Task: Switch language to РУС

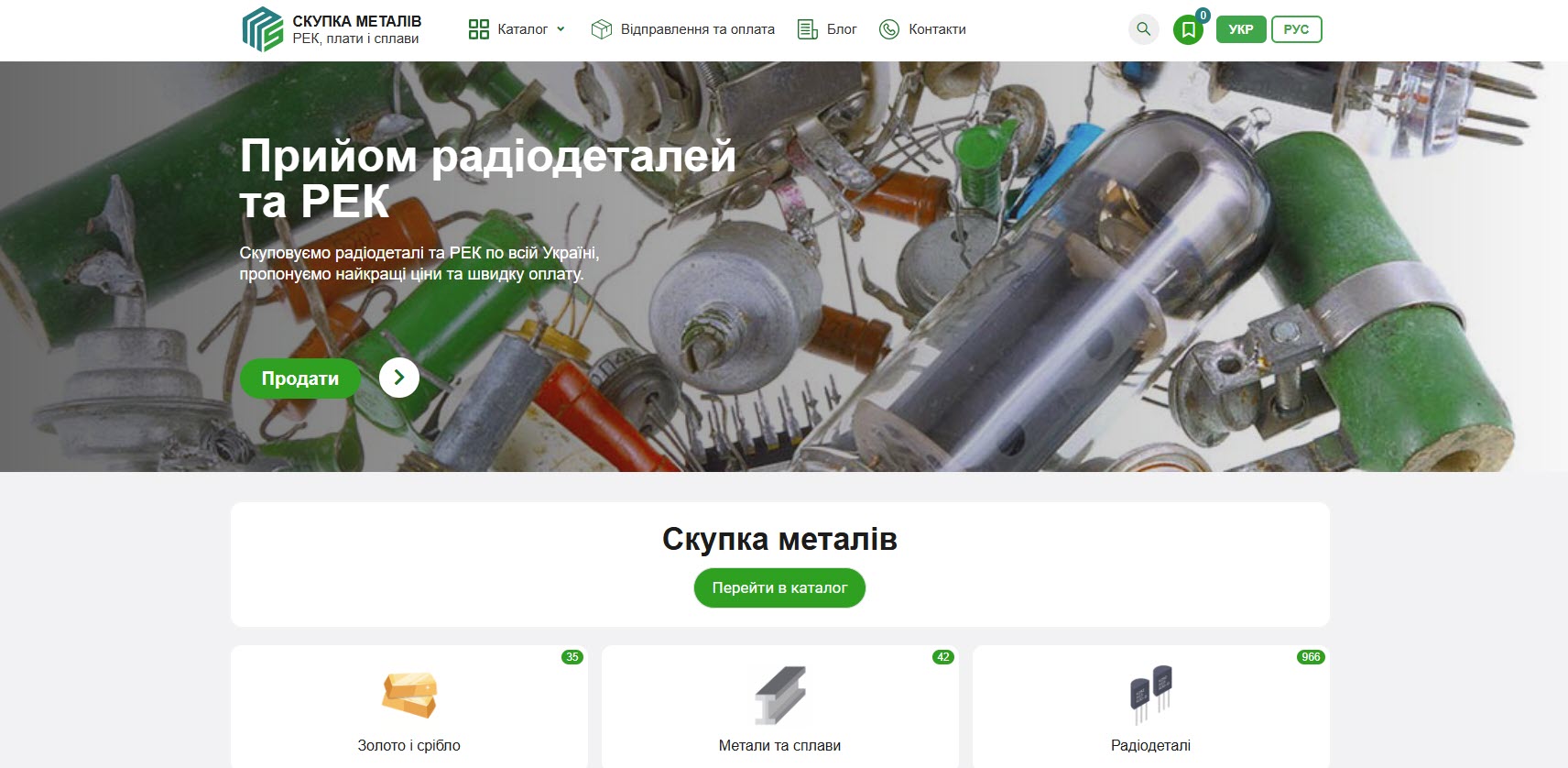Action: tap(1296, 29)
